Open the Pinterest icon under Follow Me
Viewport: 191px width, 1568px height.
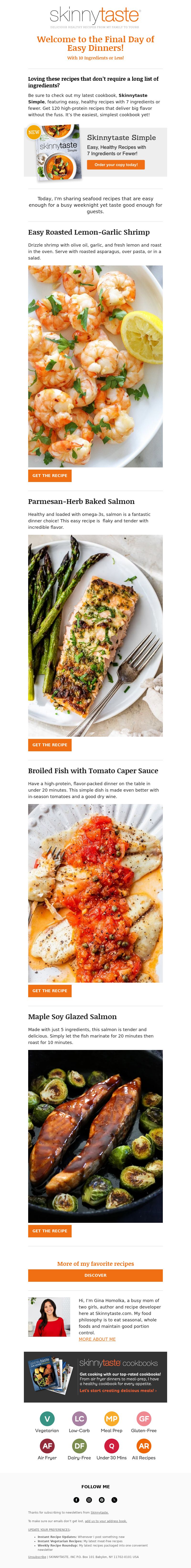coord(101,1500)
